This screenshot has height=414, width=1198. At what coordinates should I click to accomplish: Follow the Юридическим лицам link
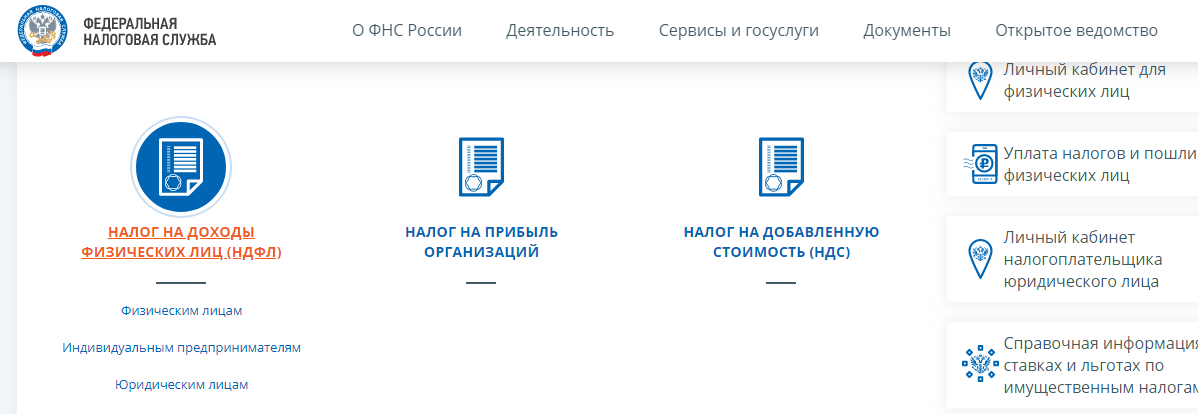tap(182, 385)
